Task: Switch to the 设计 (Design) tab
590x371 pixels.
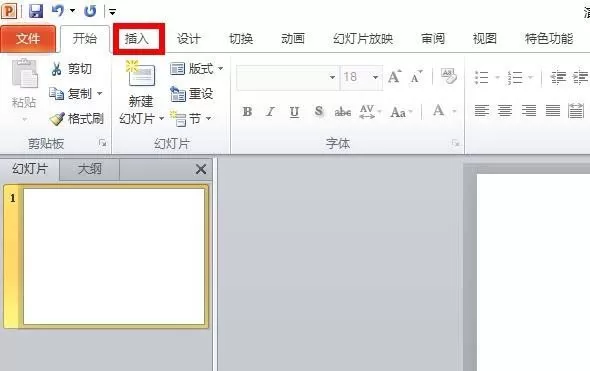Action: click(189, 39)
